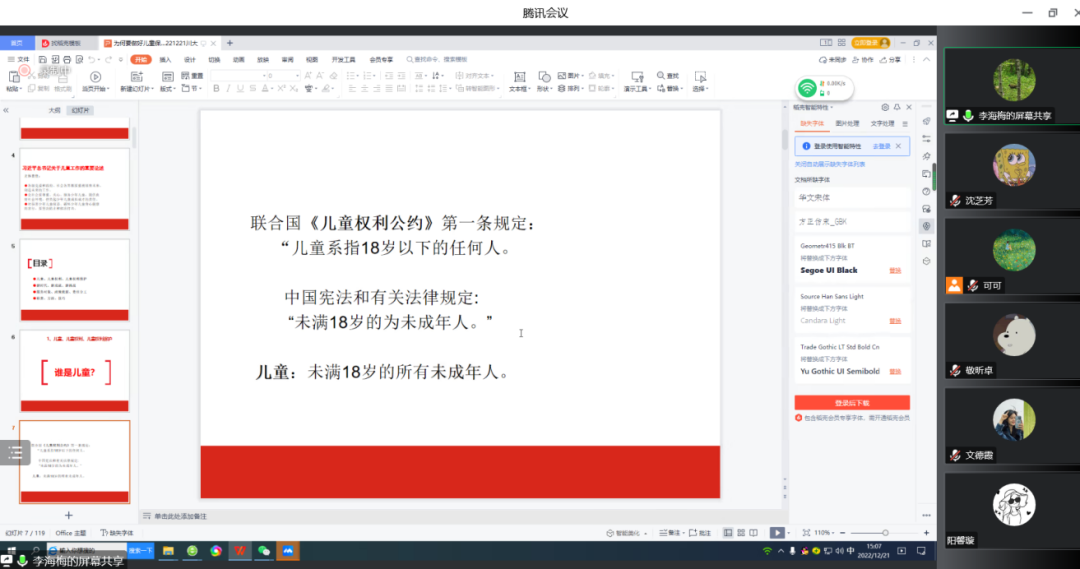Insert a text box (文本框)
The image size is (1080, 569).
(x=518, y=80)
